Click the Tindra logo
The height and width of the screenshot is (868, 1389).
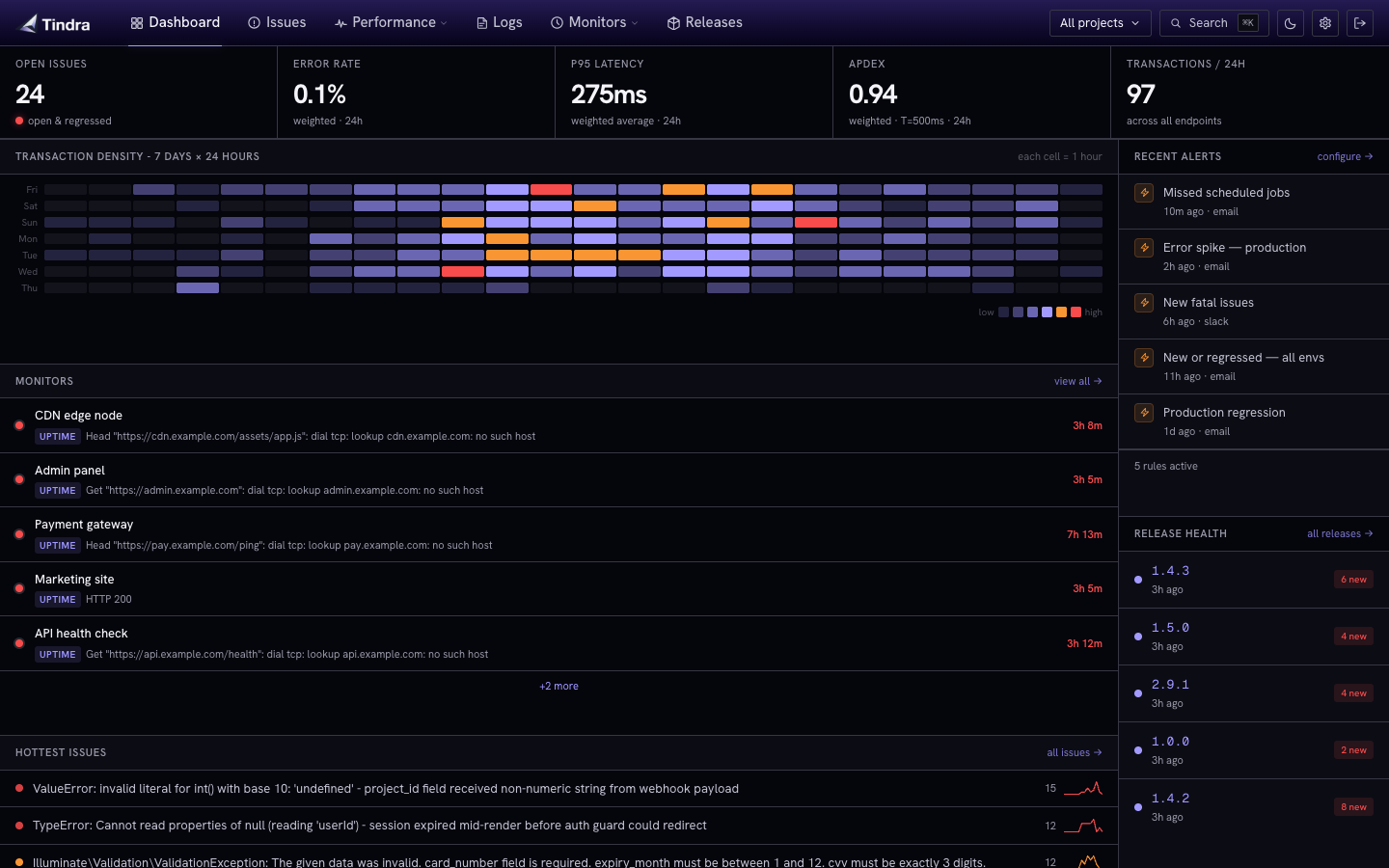[55, 23]
